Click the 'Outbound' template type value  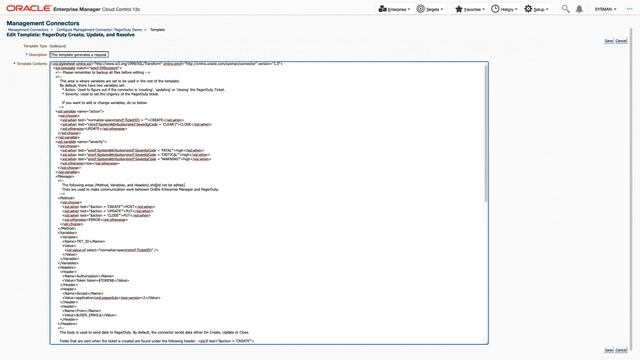(x=58, y=46)
